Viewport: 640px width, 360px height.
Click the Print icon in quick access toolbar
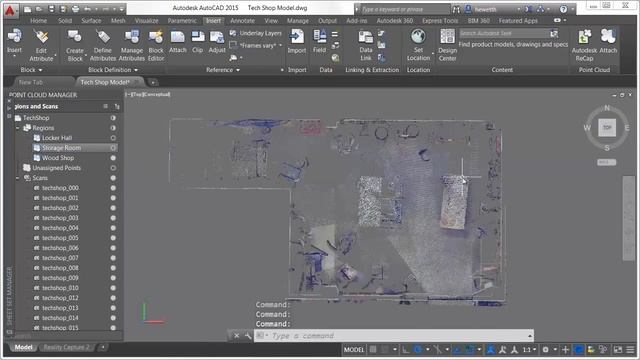[x=76, y=9]
